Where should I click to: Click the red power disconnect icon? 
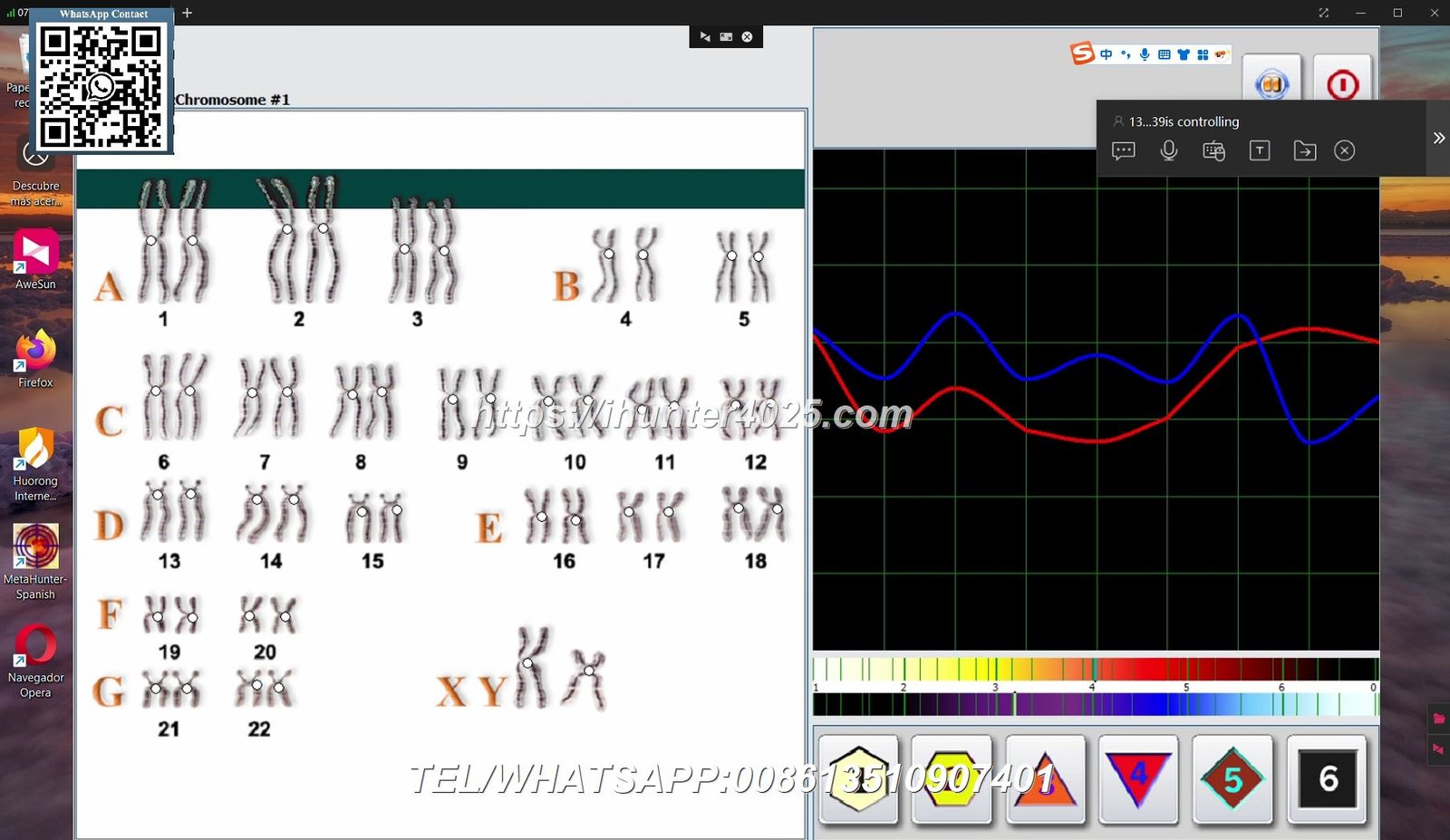1342,83
